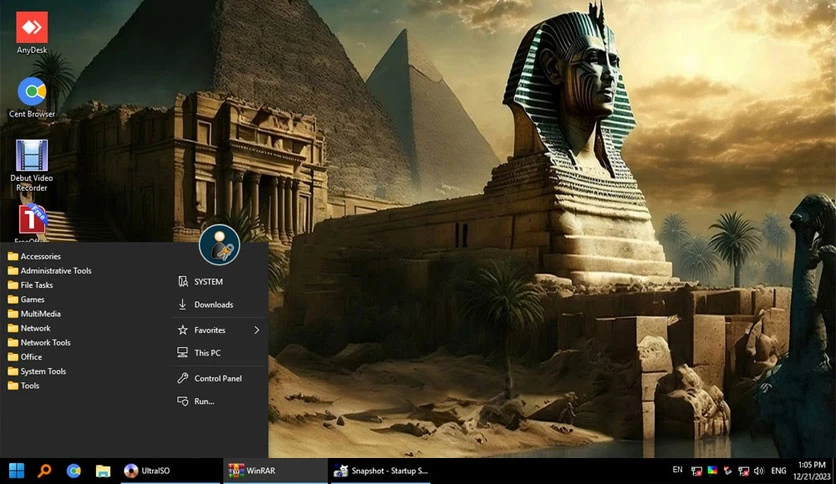Select Downloads in the Start menu
836x484 pixels.
pyautogui.click(x=213, y=305)
